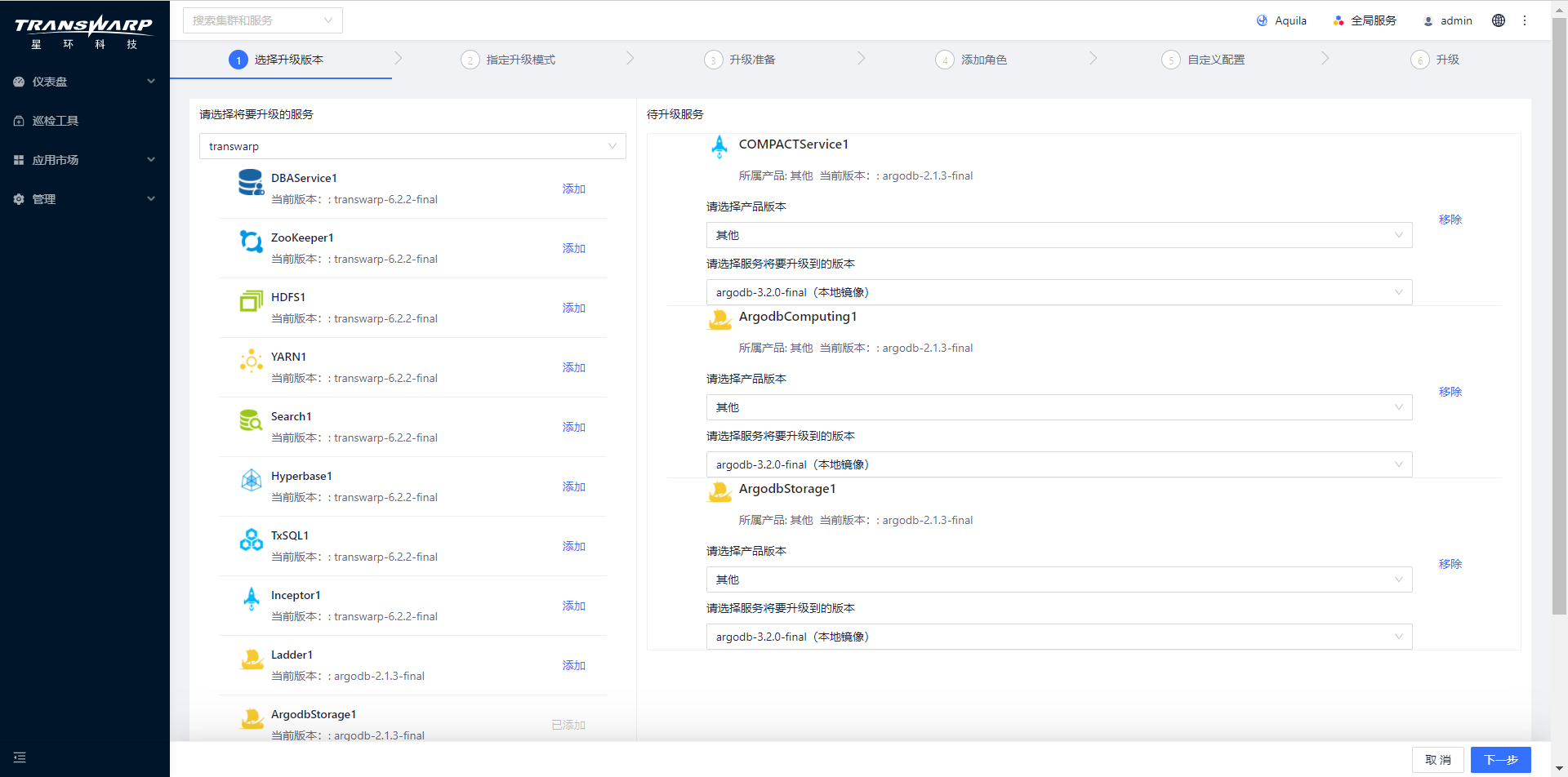Viewport: 1568px width, 777px height.
Task: Expand the 应用市场 sidebar menu chevron
Action: coord(151,159)
